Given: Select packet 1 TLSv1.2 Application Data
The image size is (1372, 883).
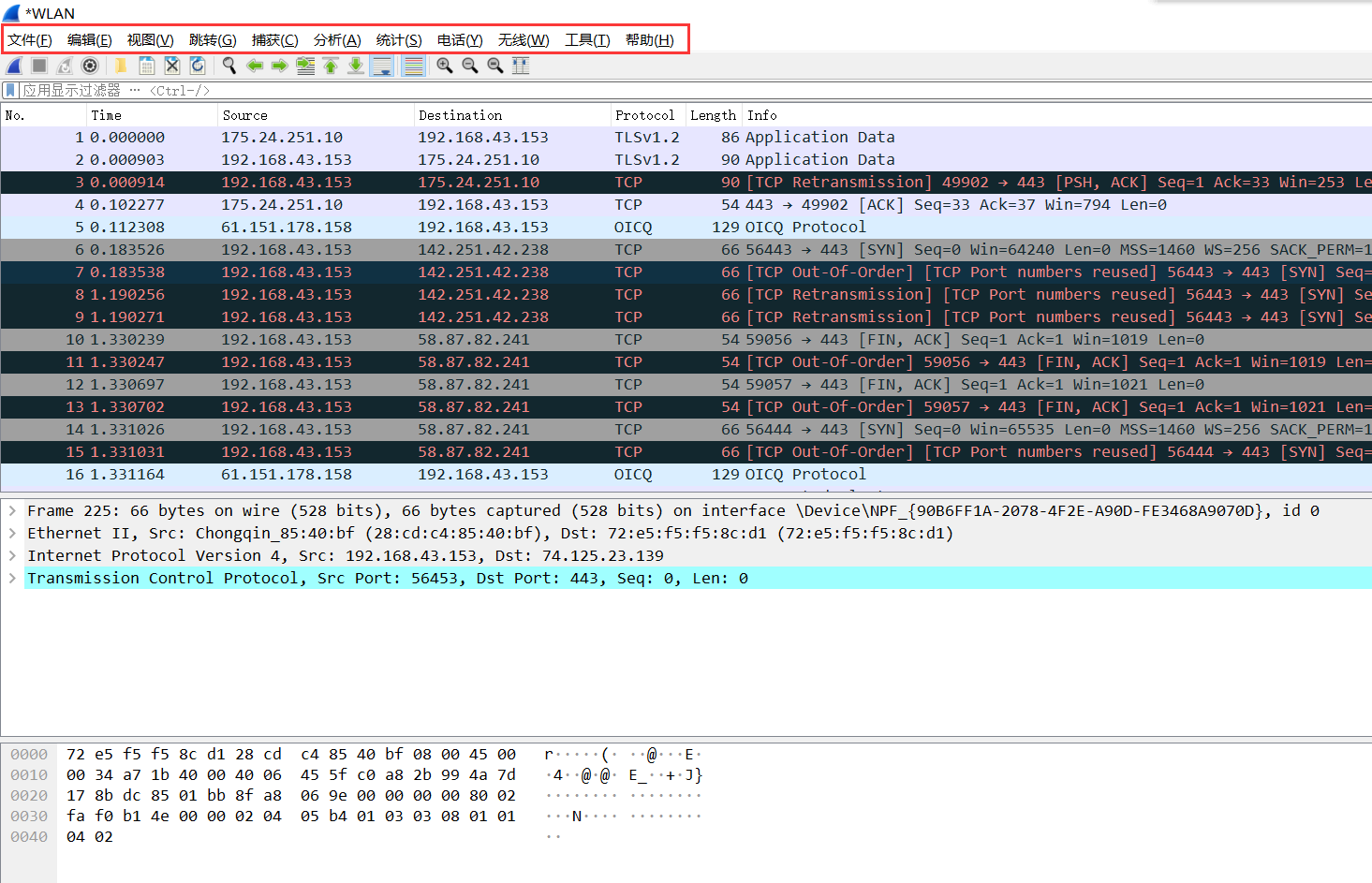Looking at the screenshot, I should pos(686,137).
